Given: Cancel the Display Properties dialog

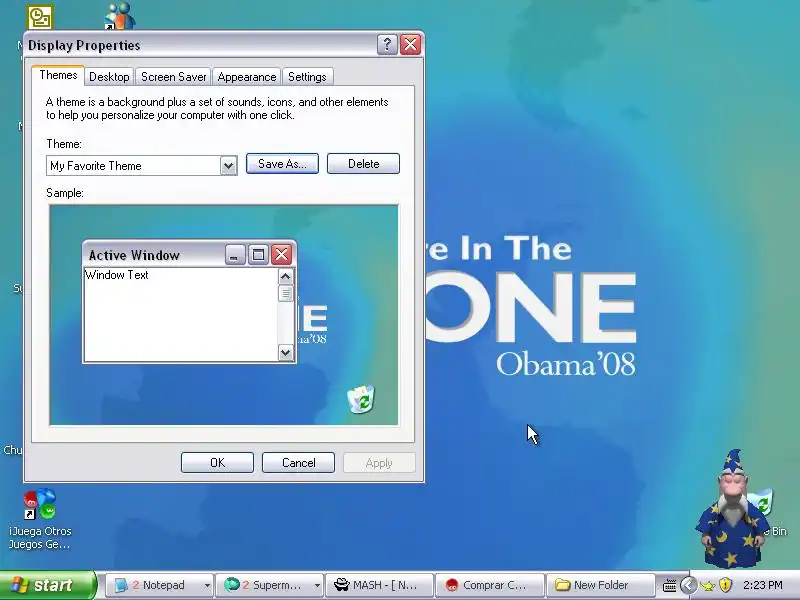Looking at the screenshot, I should pyautogui.click(x=298, y=463).
